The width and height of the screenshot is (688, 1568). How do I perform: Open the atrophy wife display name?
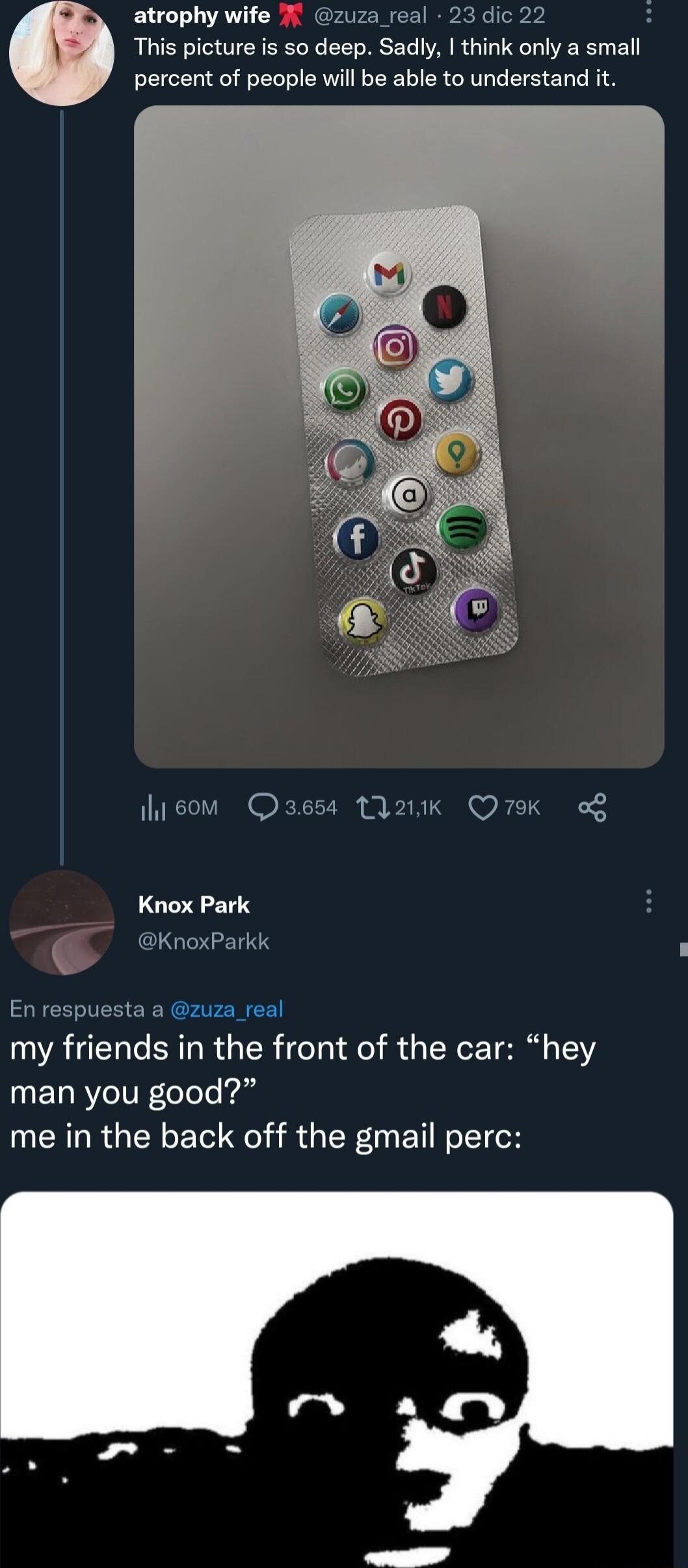tap(202, 15)
